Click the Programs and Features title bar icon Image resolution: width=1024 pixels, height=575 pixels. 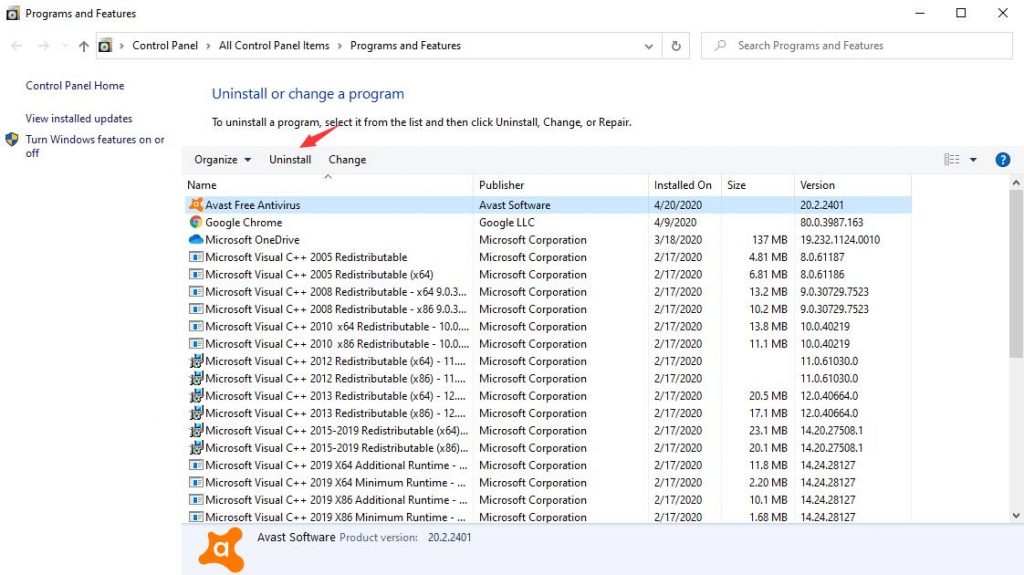click(12, 13)
